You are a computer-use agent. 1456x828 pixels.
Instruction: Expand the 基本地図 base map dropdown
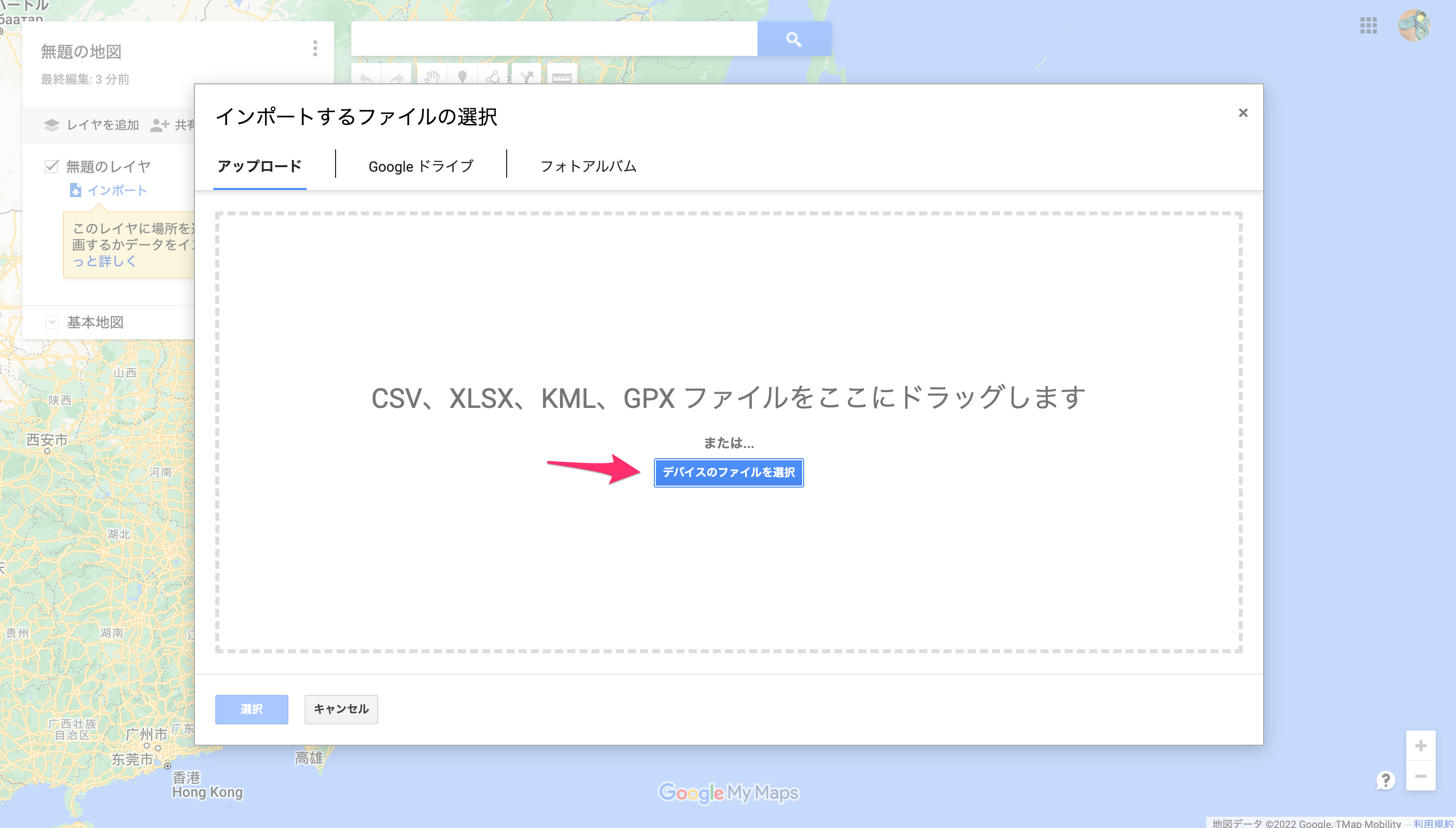[52, 323]
